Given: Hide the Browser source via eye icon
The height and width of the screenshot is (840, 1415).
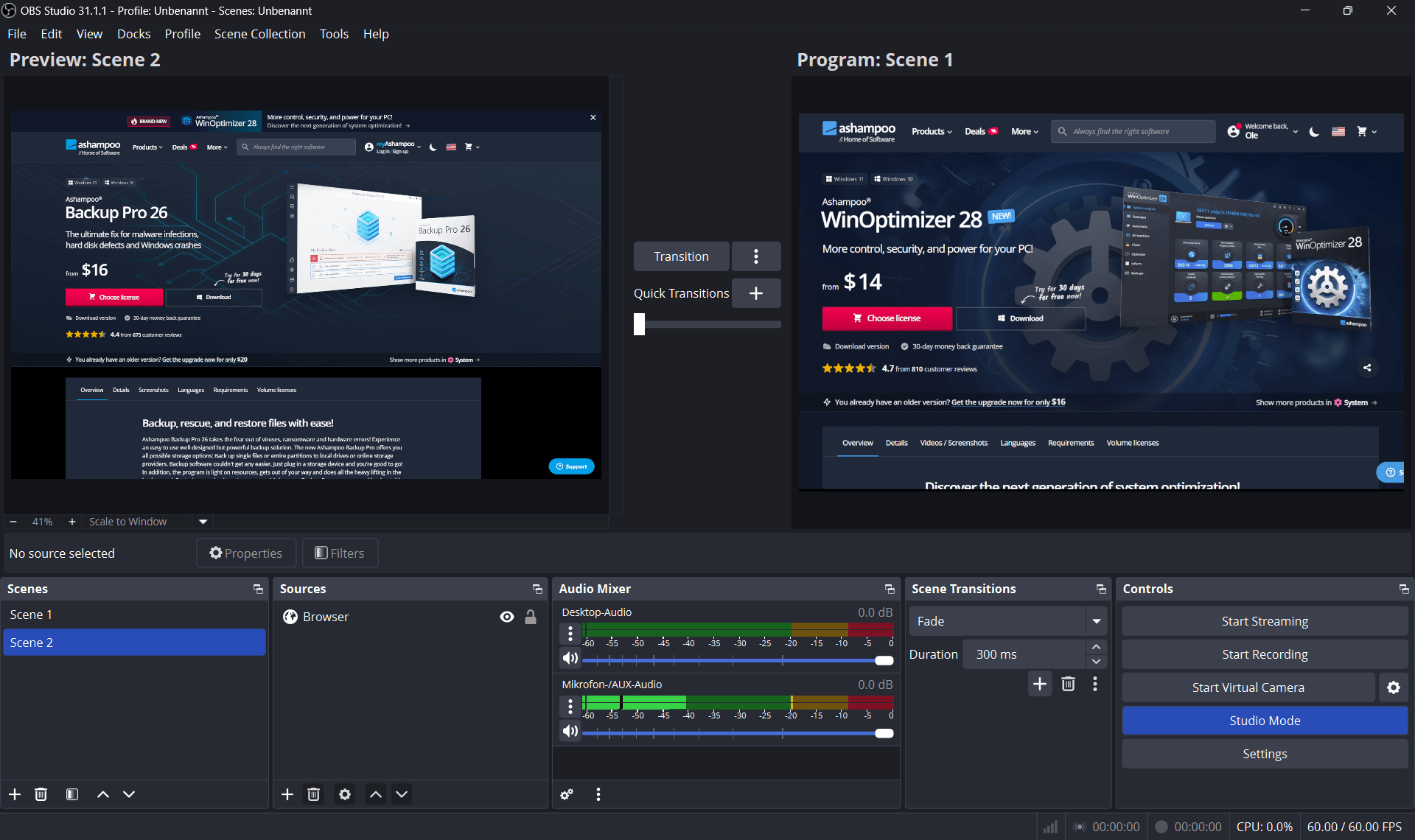Looking at the screenshot, I should pos(507,617).
